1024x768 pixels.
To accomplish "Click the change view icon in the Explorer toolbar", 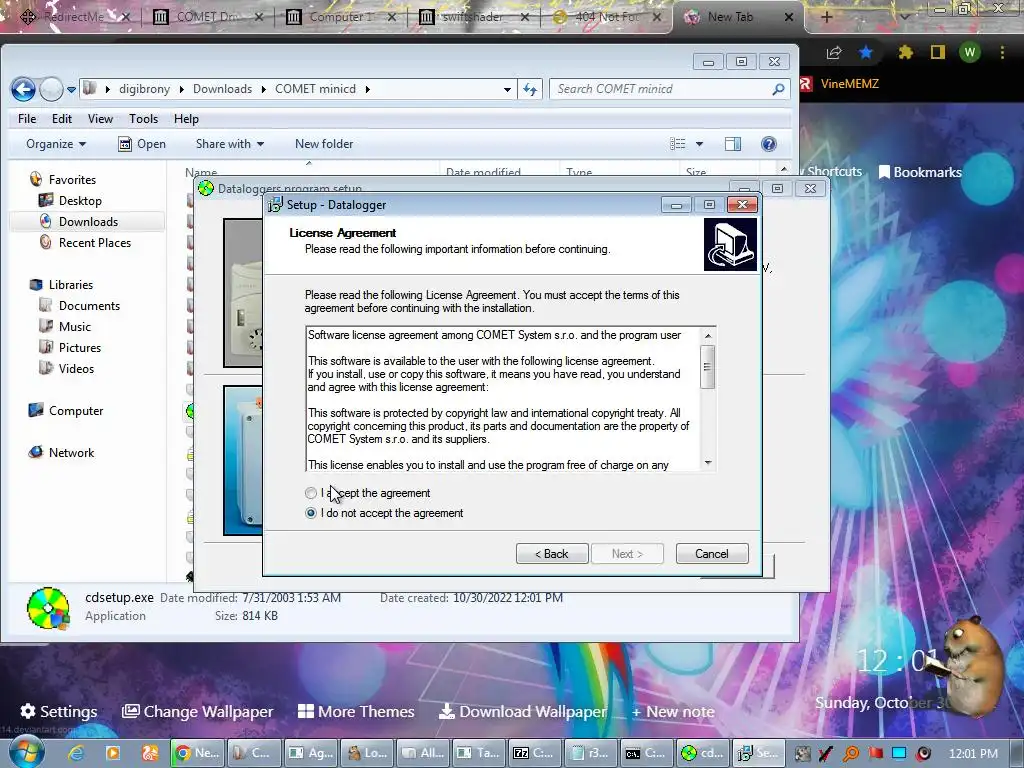I will (678, 144).
